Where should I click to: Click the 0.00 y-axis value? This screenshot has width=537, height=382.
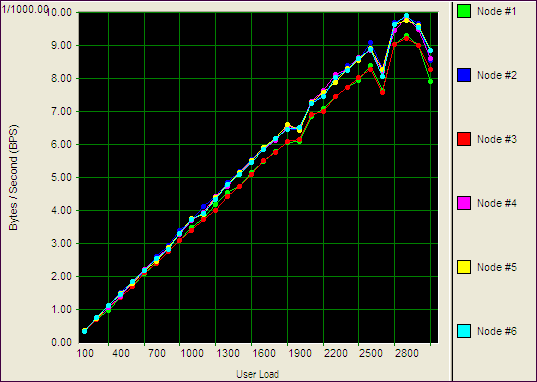coord(62,342)
